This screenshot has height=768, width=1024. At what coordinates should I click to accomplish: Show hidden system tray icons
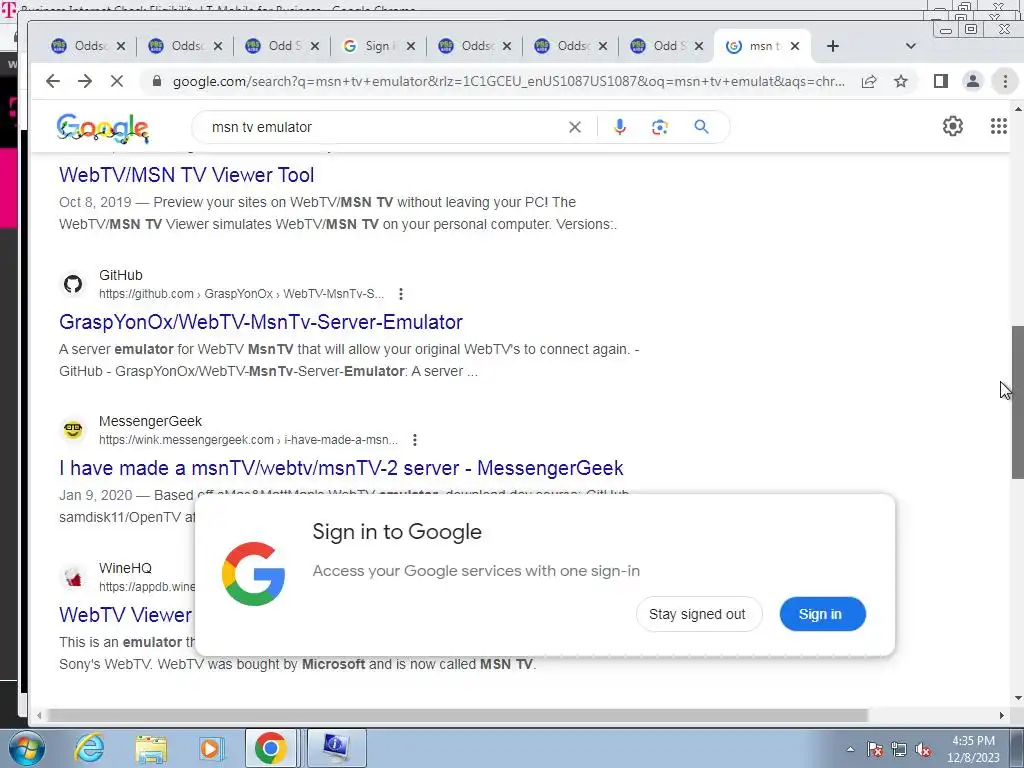click(x=850, y=749)
